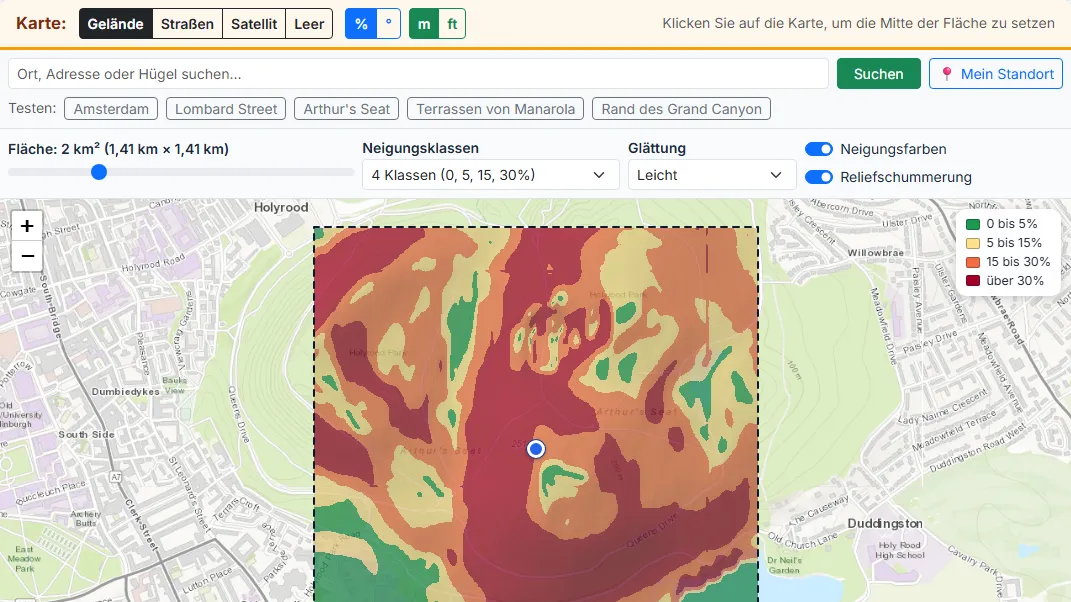The image size is (1071, 602).
Task: Click the South Side label on the map
Action: pos(86,435)
